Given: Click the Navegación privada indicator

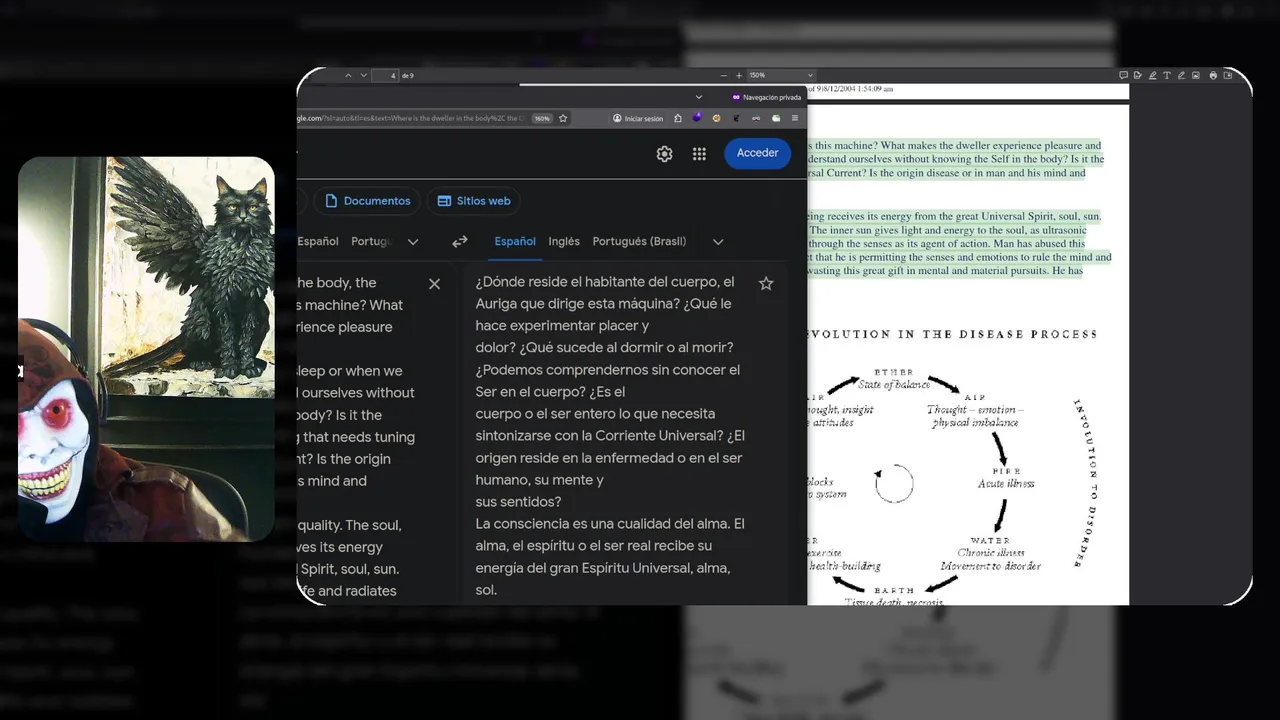Looking at the screenshot, I should coord(767,97).
